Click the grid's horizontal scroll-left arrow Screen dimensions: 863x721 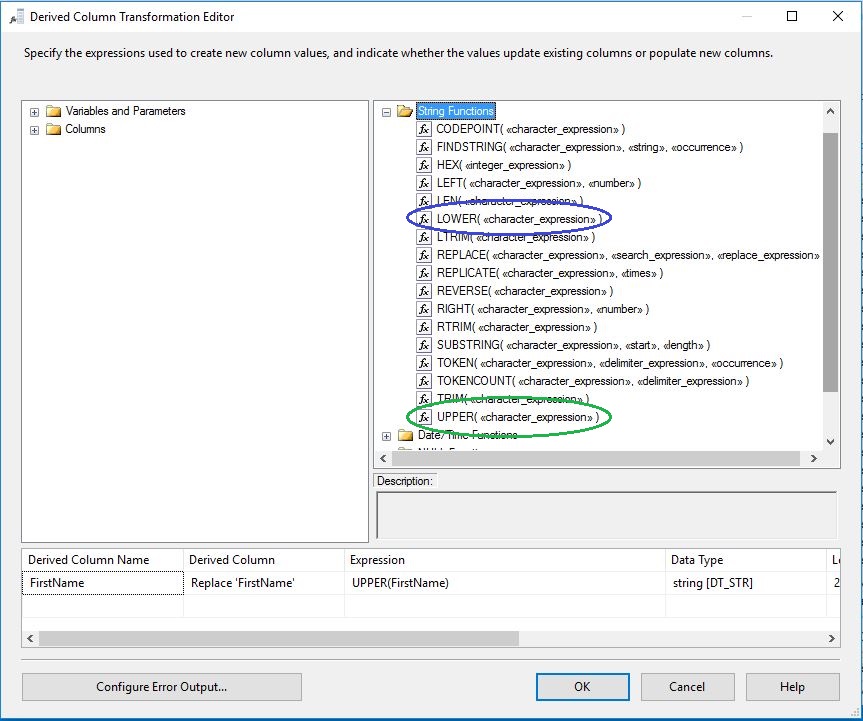(x=30, y=638)
